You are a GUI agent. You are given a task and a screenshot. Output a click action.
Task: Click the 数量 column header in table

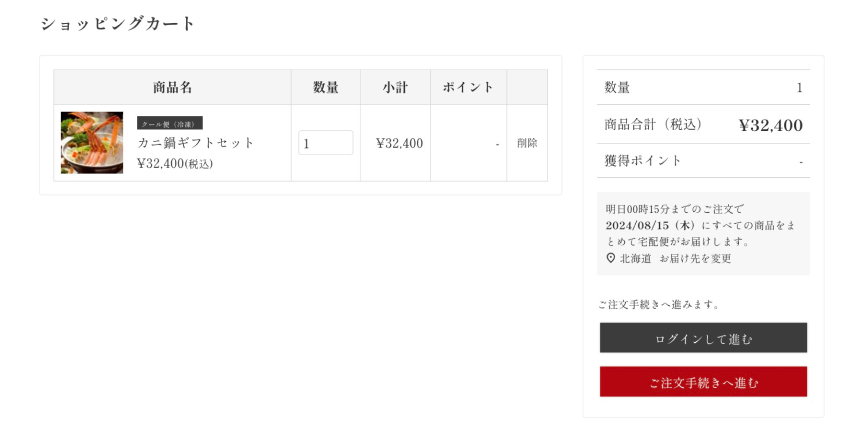[326, 87]
